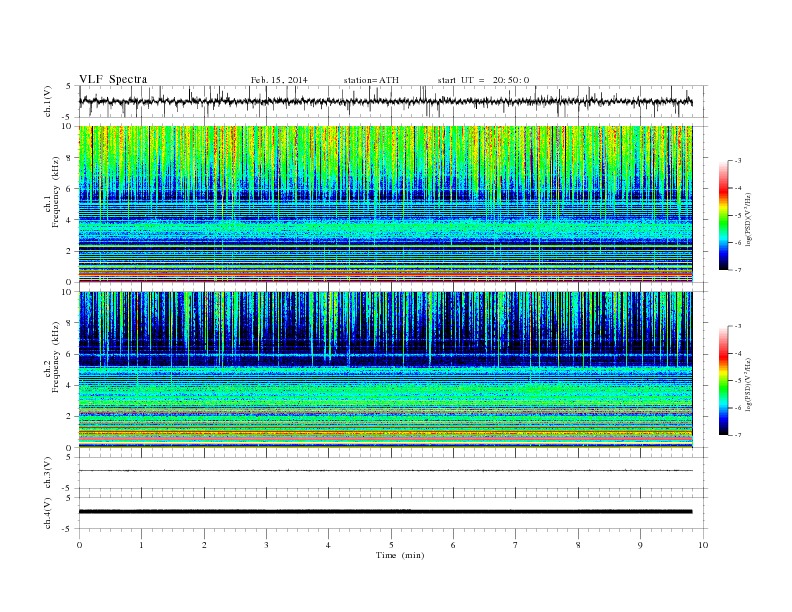Click the "-7" label on the ch.2 colorbar
The width and height of the screenshot is (792, 612).
pos(737,435)
